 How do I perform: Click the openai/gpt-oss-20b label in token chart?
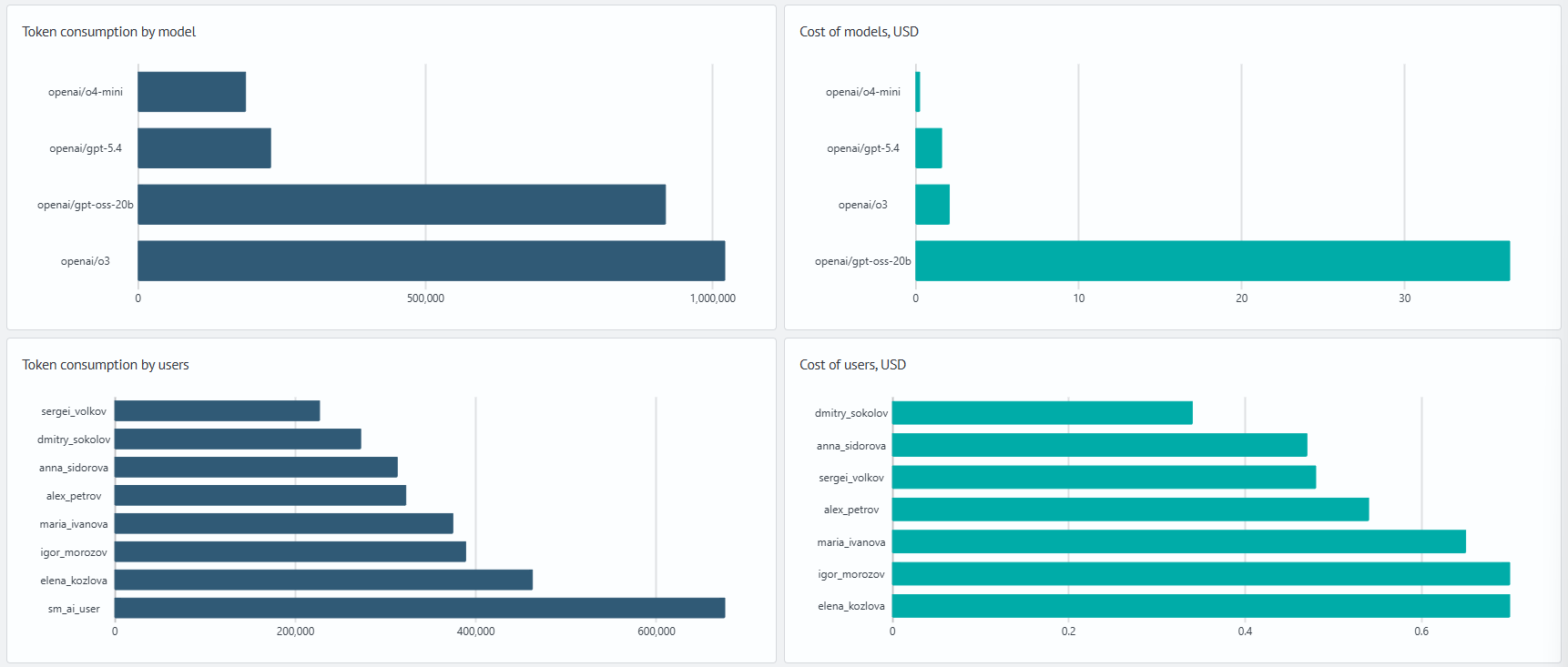86,205
